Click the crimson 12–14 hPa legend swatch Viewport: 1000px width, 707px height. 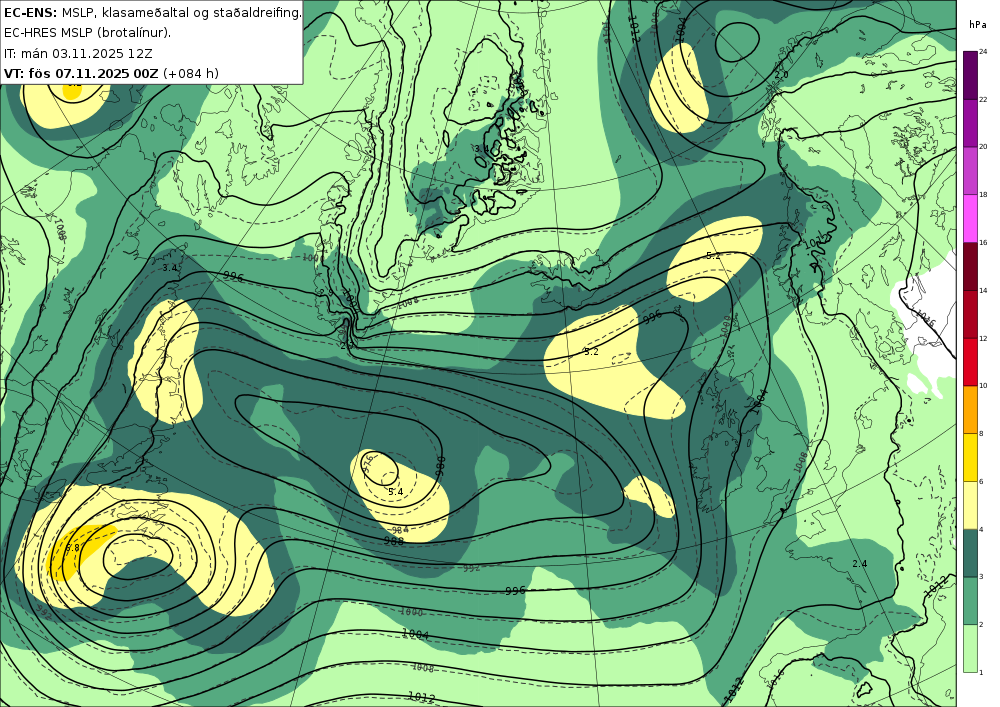970,314
